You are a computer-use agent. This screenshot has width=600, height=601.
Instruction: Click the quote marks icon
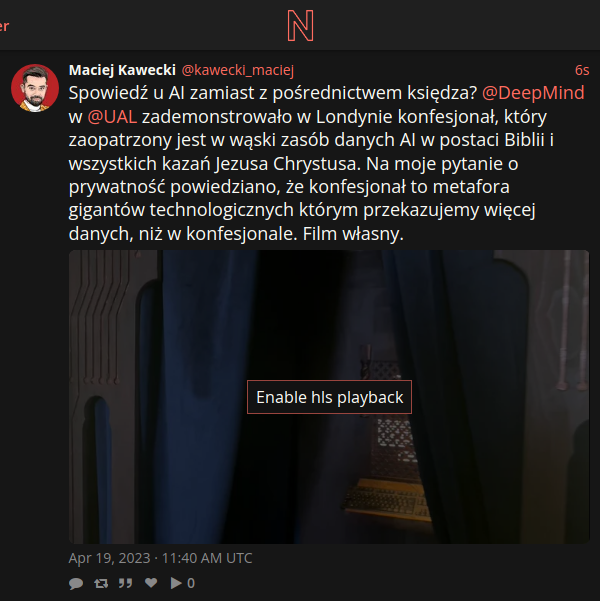[x=125, y=583]
